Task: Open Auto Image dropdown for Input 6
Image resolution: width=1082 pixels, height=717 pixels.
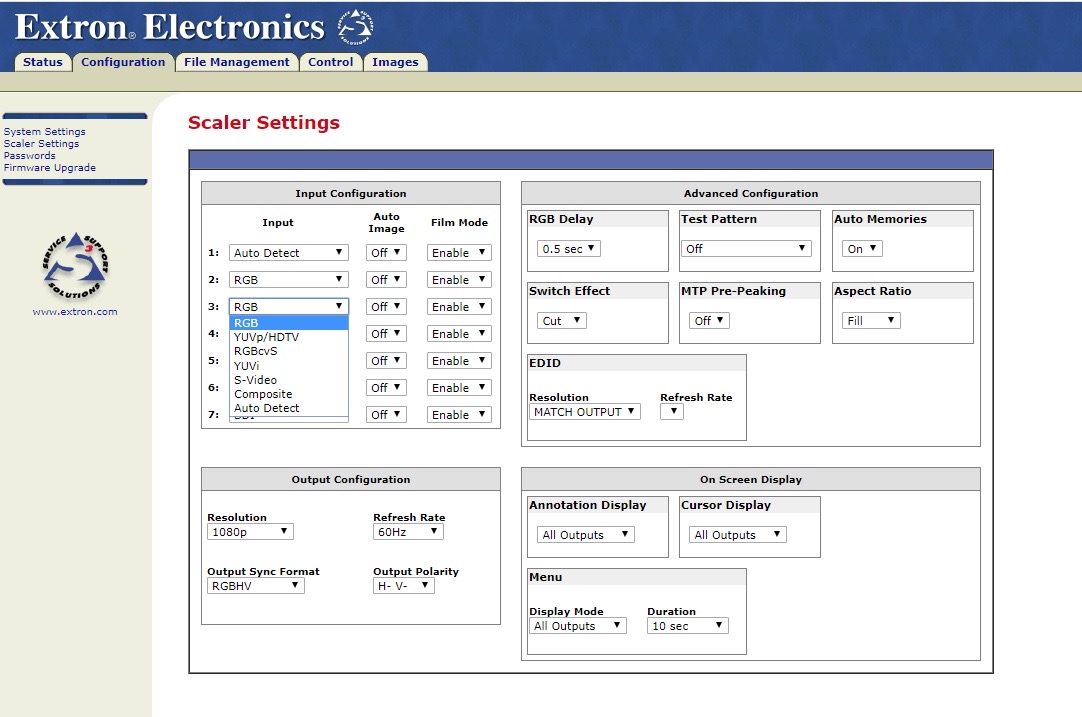Action: coord(386,387)
